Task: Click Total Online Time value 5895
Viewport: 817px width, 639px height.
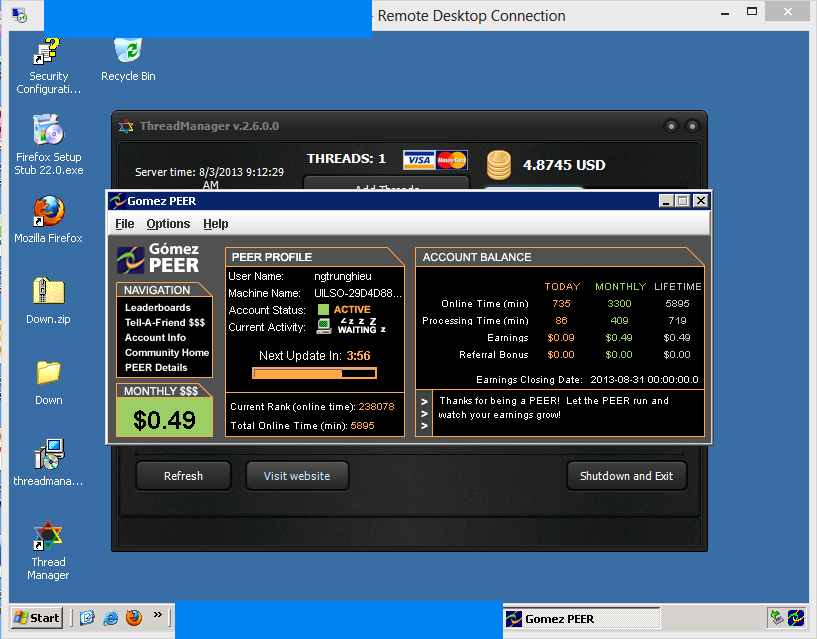Action: (362, 426)
